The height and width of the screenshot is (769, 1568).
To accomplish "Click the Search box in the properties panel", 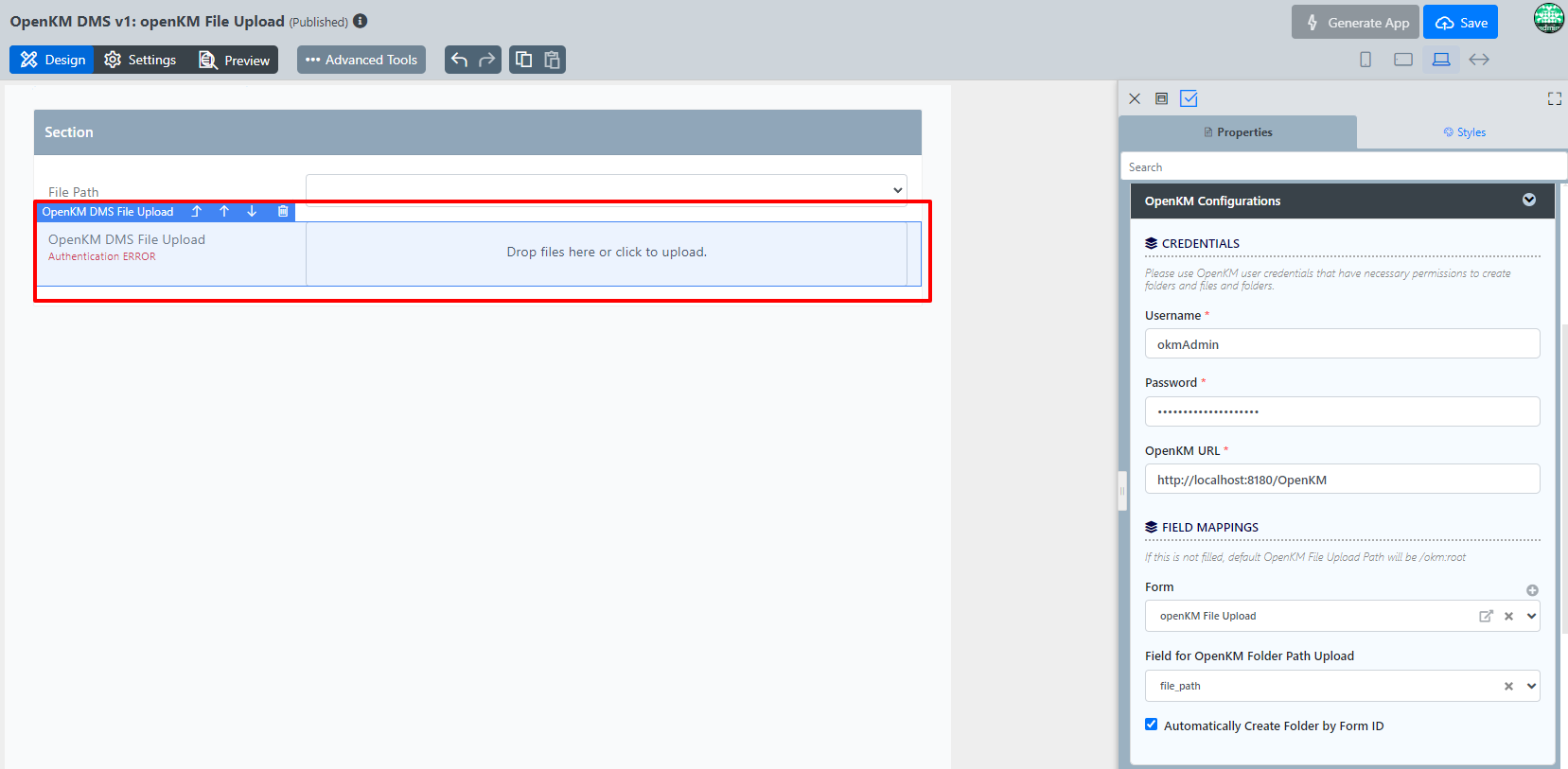I will click(1343, 166).
